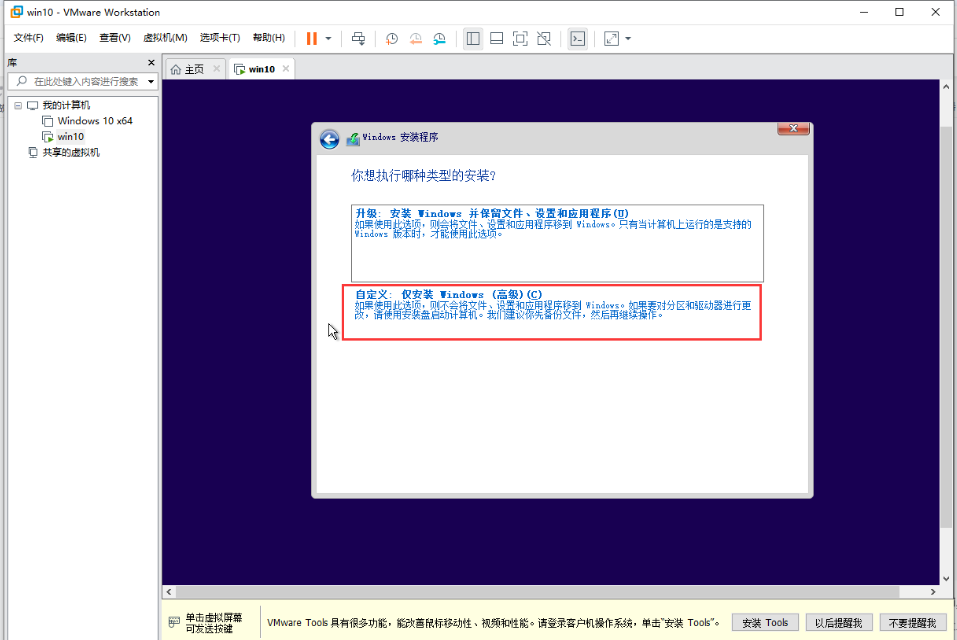Switch to Unity mode icon
The width and height of the screenshot is (957, 640).
[544, 38]
